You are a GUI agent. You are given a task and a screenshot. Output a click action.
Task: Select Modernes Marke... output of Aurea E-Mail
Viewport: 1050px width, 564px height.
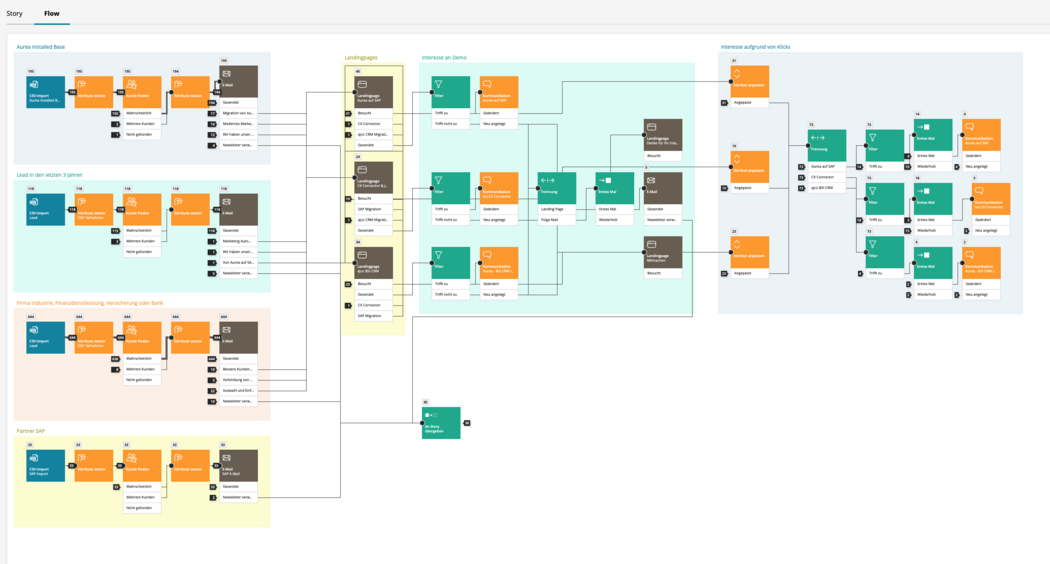coord(238,124)
